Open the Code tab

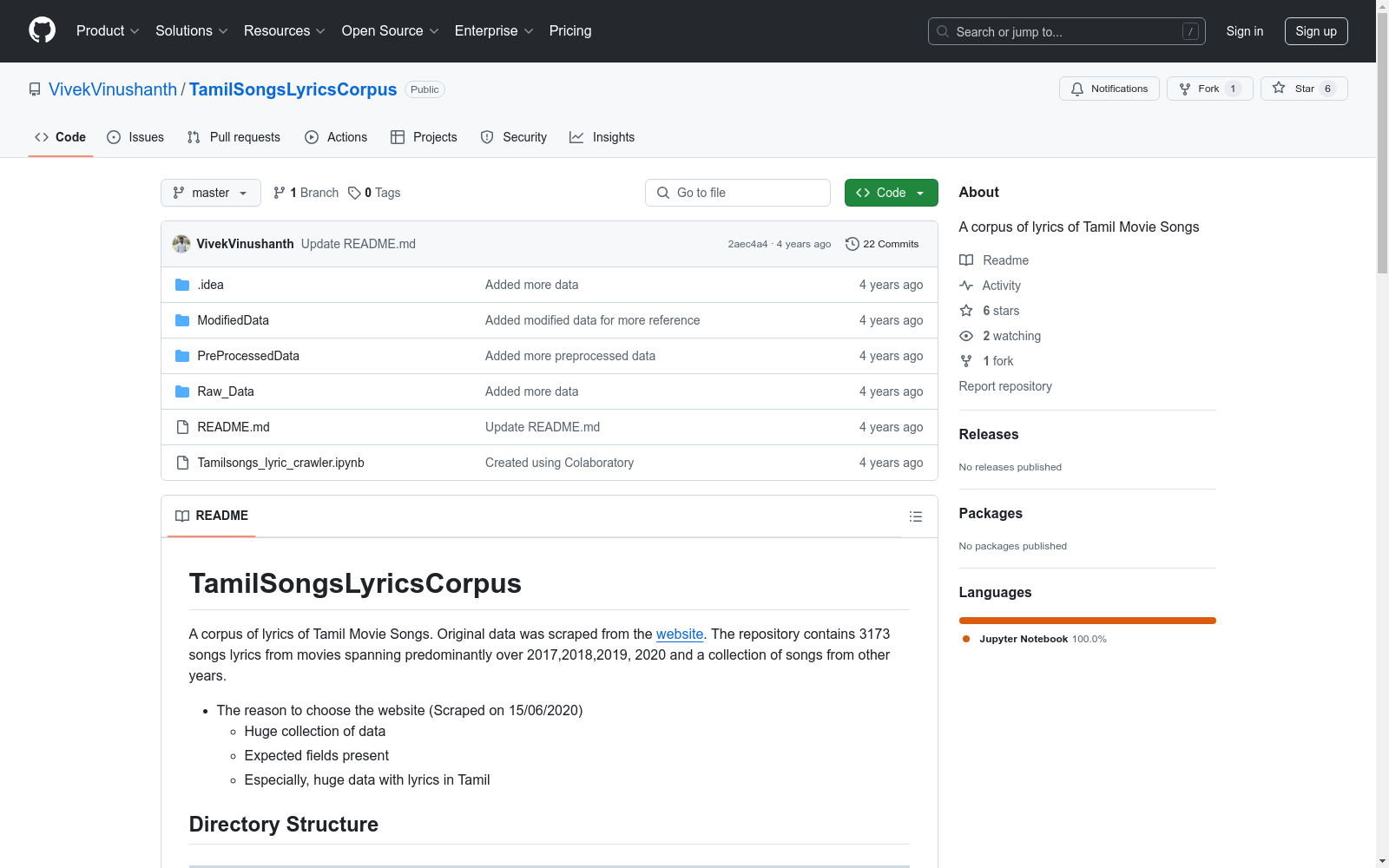coord(61,137)
